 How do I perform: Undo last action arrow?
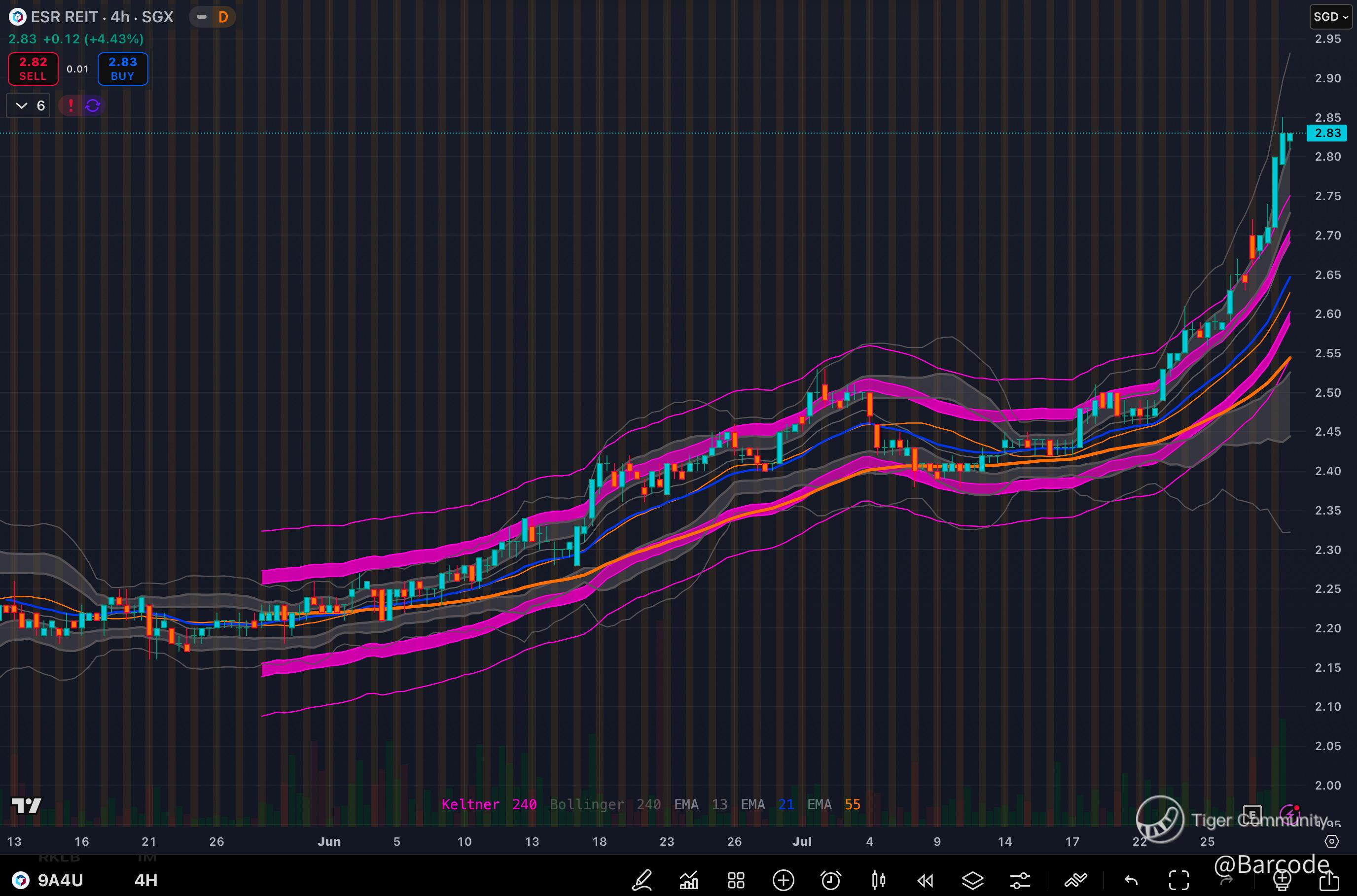tap(1131, 880)
